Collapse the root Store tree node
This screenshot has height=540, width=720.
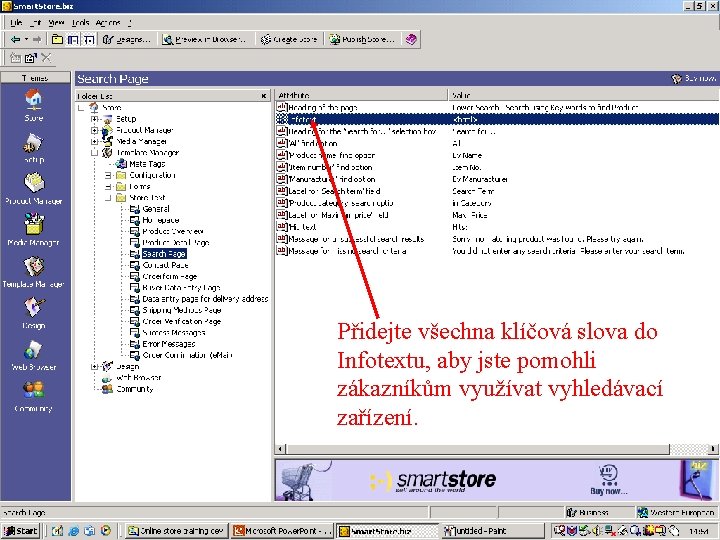point(81,108)
